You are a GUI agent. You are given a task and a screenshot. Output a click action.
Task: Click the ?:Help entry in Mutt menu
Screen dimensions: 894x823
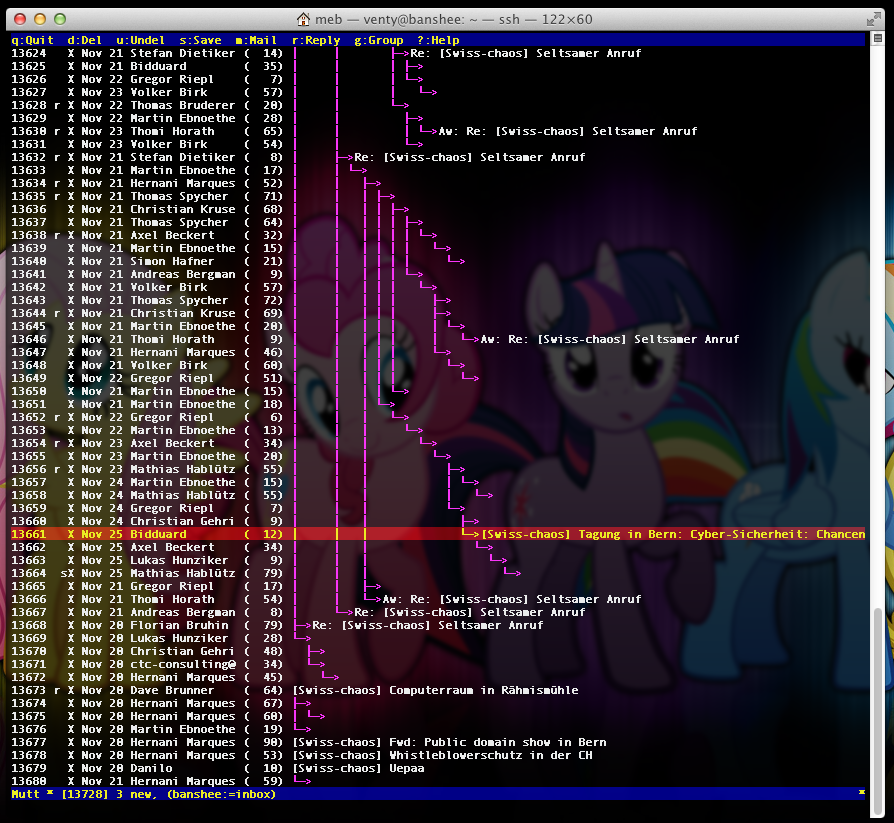(x=438, y=40)
